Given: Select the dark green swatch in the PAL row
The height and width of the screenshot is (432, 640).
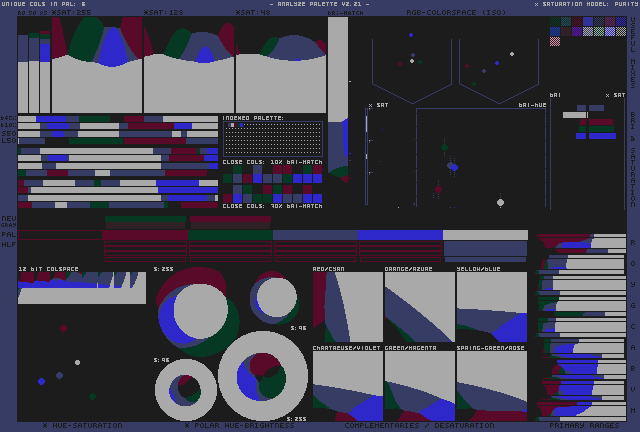Looking at the screenshot, I should click(230, 235).
